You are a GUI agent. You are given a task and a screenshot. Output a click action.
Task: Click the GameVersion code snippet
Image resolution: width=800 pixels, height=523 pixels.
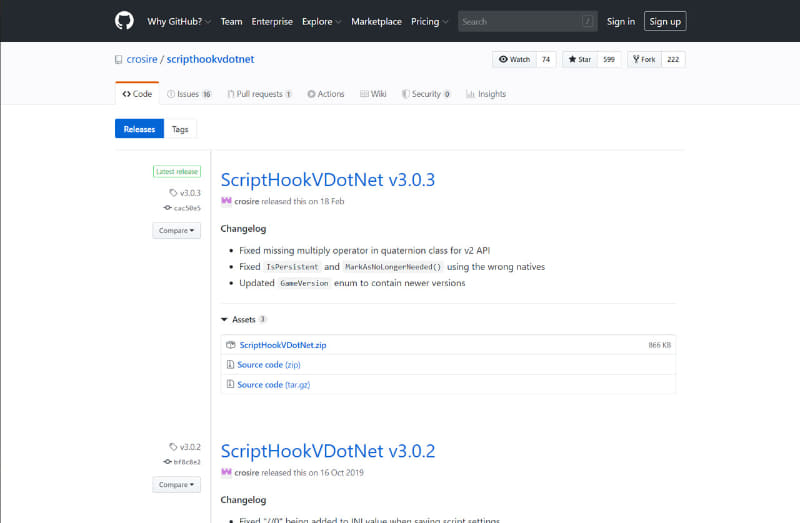[x=304, y=283]
